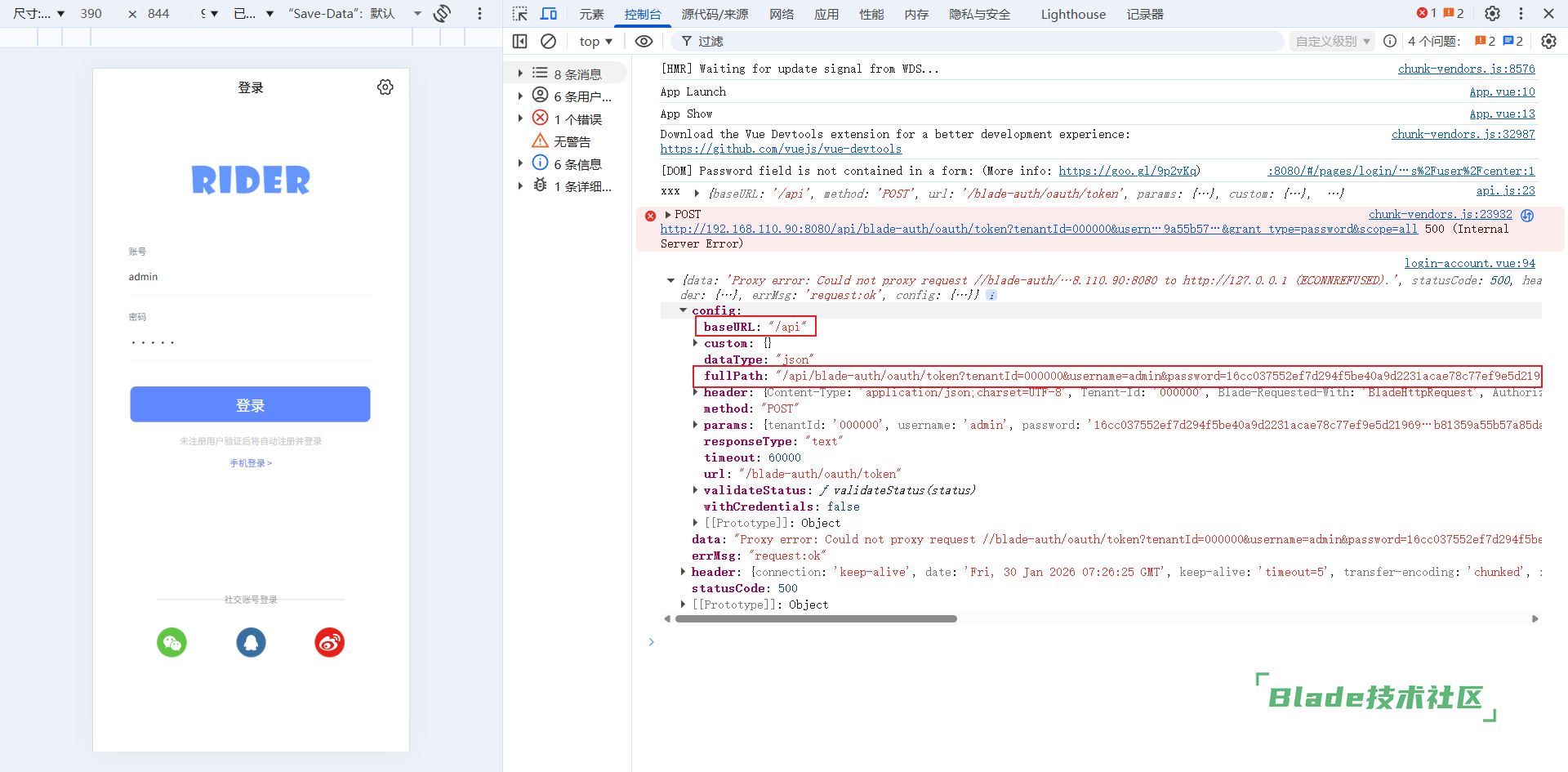Open the 手机登录 link
Screen dimensions: 1568x772
click(x=251, y=463)
